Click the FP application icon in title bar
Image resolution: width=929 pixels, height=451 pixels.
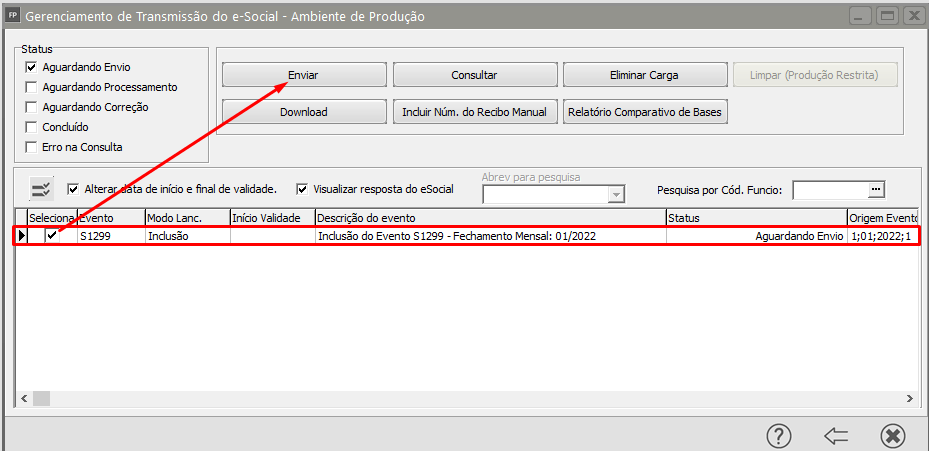point(13,16)
